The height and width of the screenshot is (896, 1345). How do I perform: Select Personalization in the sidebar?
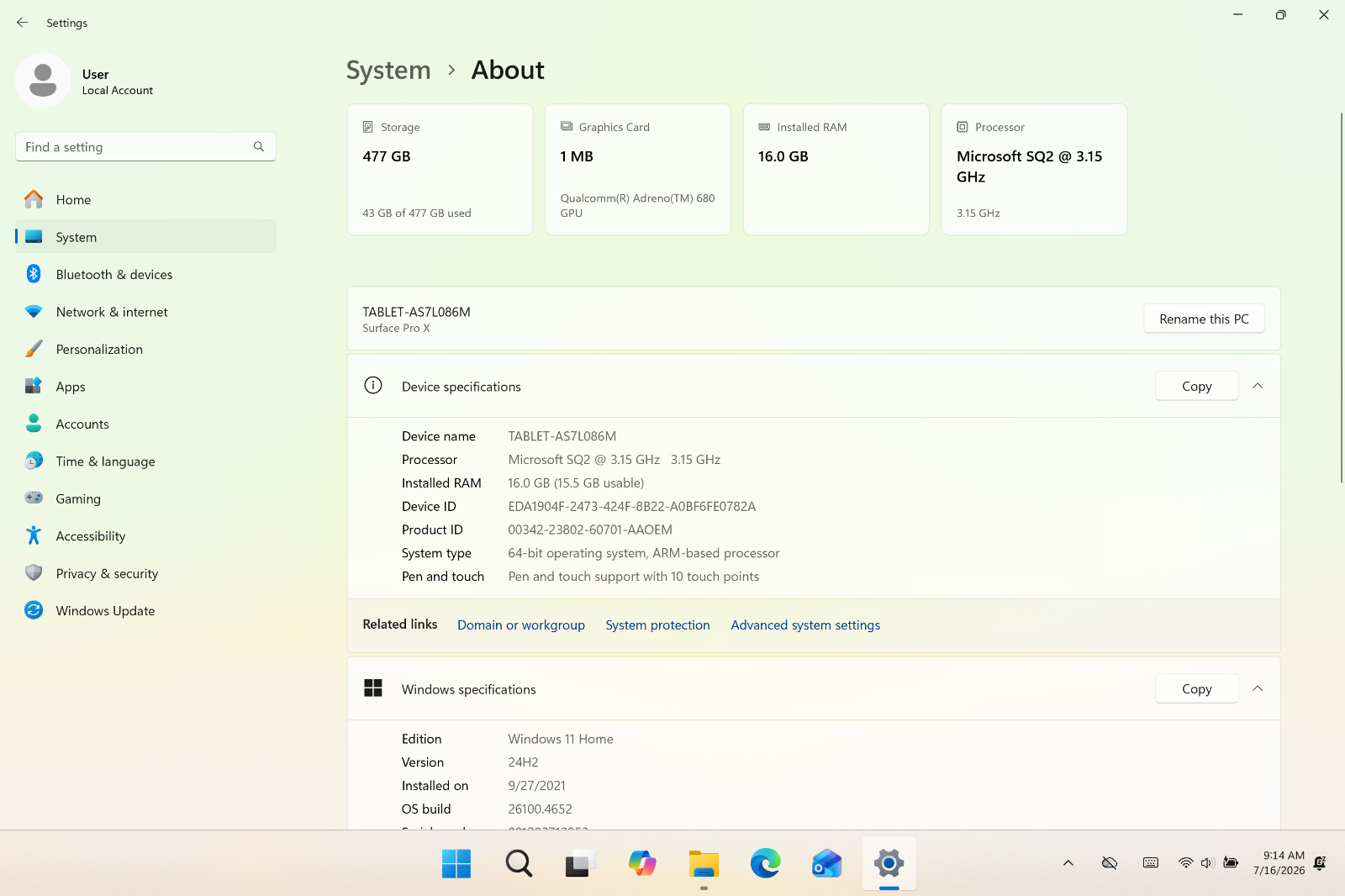(x=145, y=349)
